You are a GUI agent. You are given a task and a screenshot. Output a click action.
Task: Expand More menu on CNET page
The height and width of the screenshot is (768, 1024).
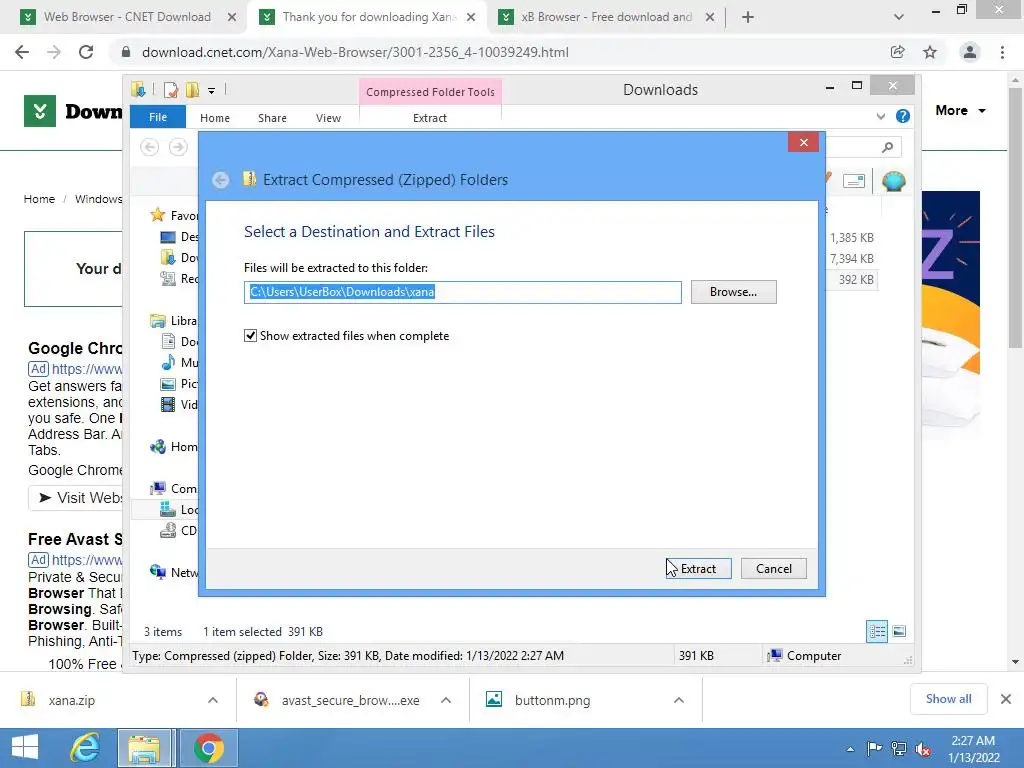click(x=960, y=111)
